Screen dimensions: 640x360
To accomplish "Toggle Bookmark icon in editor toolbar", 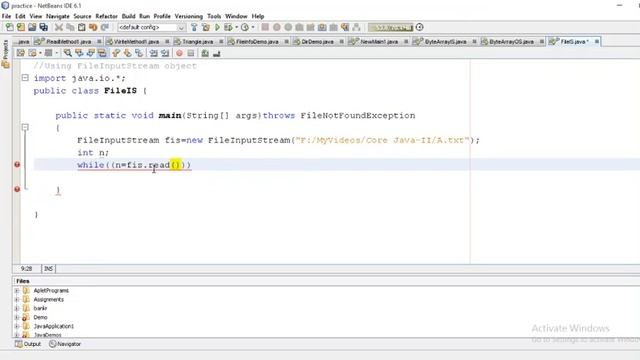I will pyautogui.click(x=139, y=53).
